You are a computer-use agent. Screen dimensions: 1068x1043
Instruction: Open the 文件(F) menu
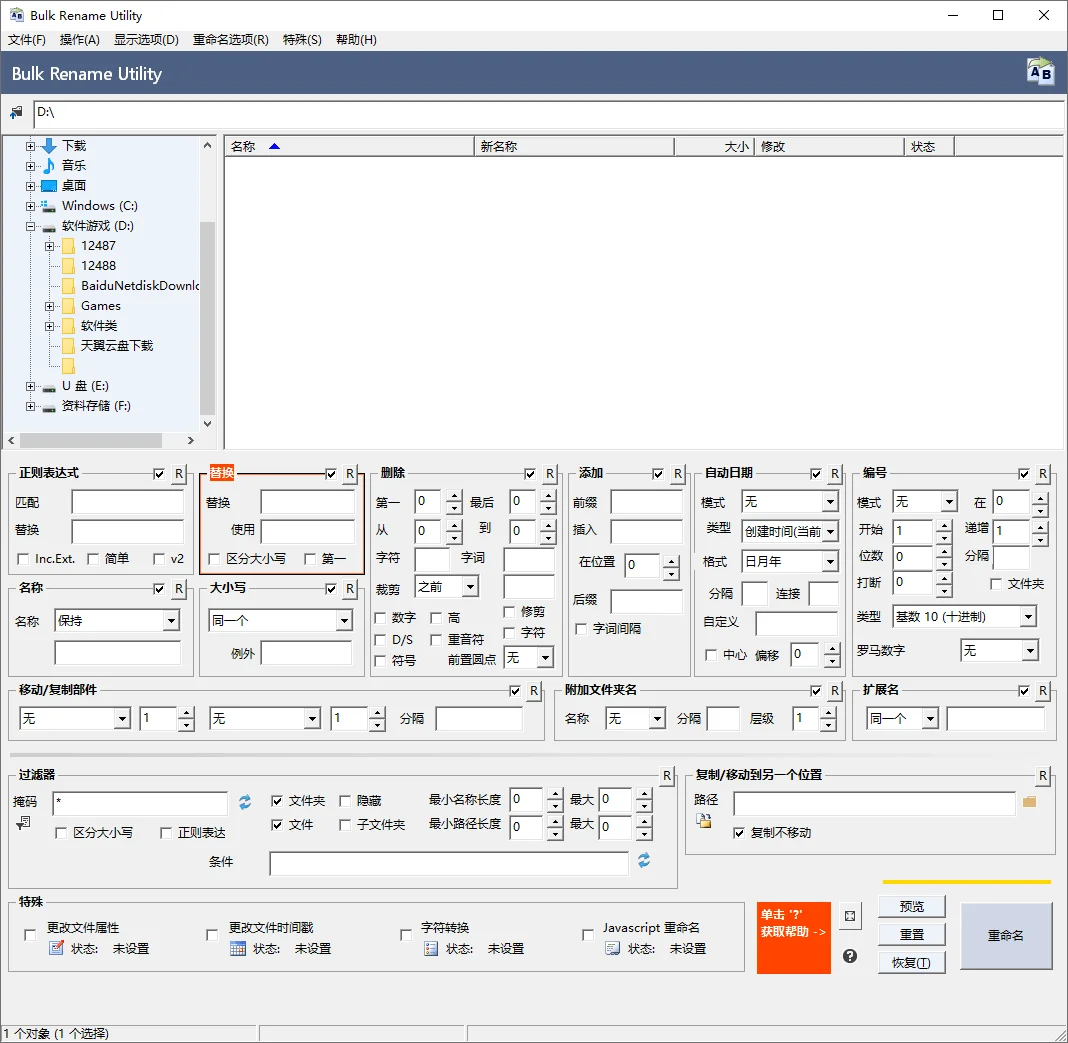(26, 40)
